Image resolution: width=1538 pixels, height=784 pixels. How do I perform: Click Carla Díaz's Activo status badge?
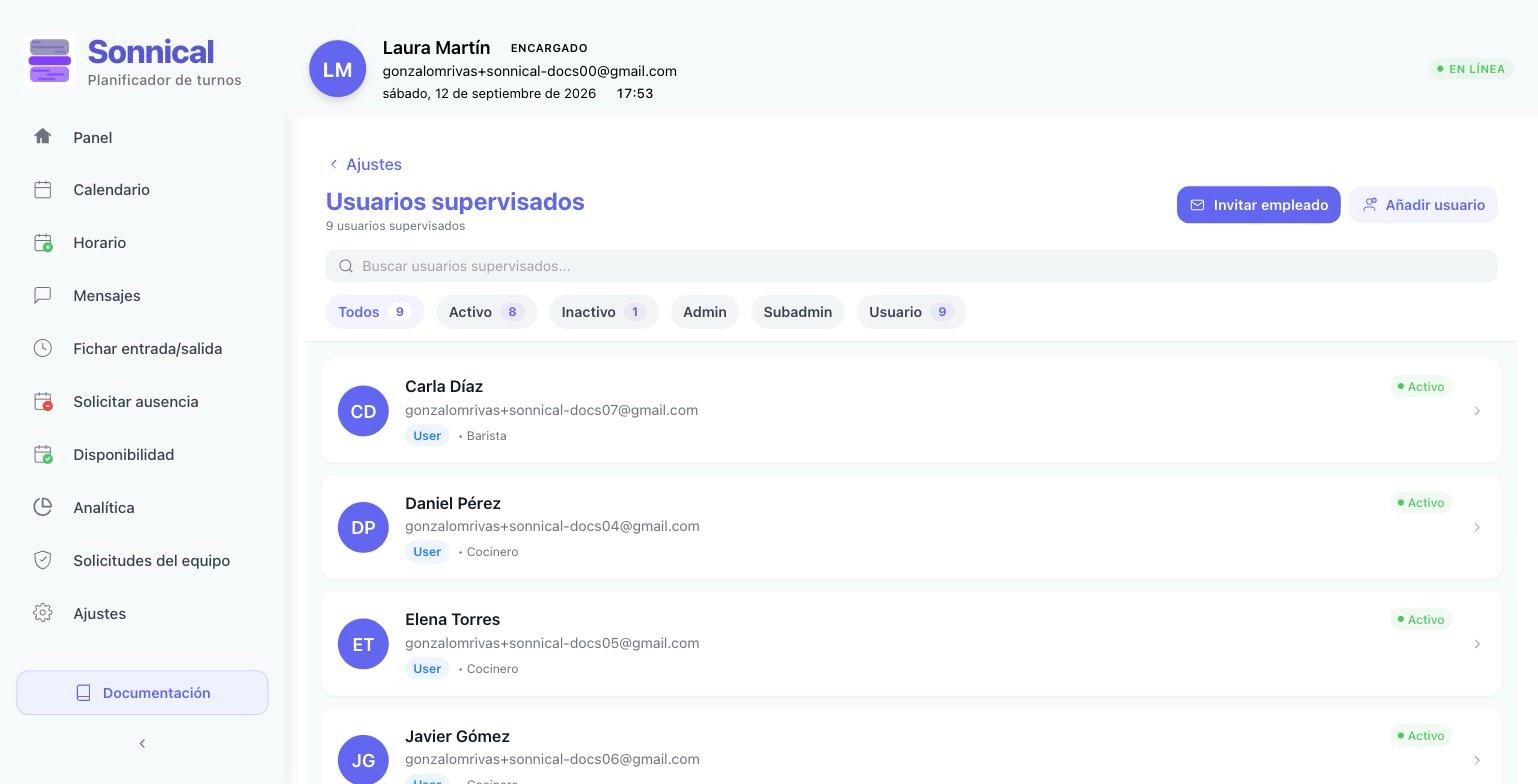[x=1420, y=386]
